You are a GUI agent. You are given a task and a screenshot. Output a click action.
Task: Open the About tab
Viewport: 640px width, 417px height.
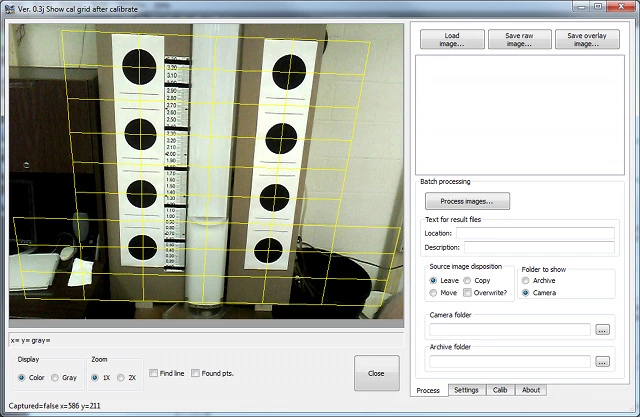[531, 390]
